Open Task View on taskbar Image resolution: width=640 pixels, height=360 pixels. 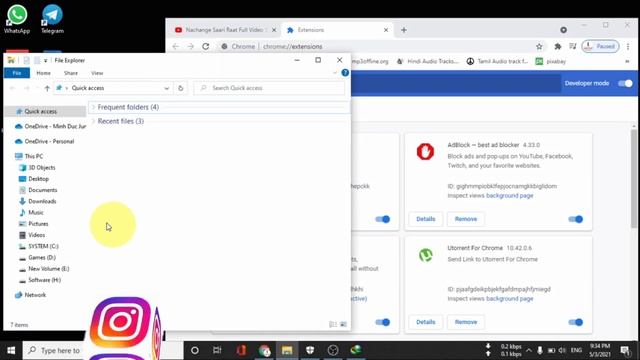tap(217, 350)
